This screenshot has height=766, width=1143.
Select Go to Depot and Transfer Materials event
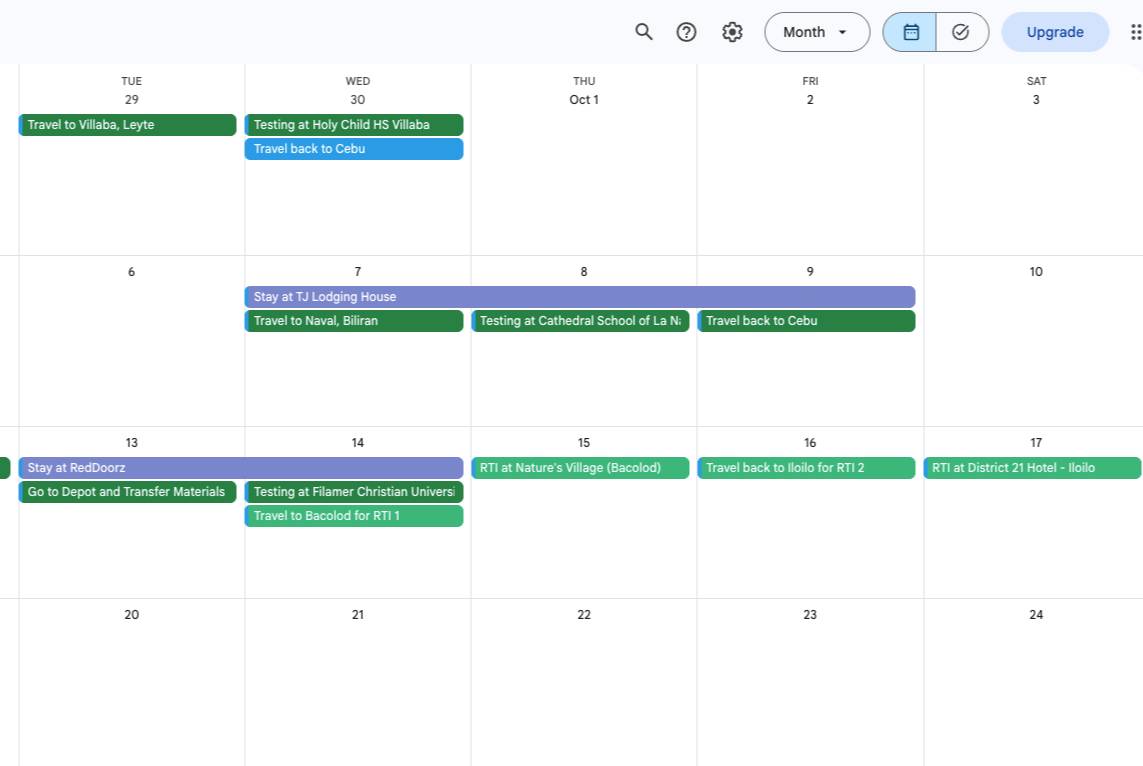click(x=128, y=492)
